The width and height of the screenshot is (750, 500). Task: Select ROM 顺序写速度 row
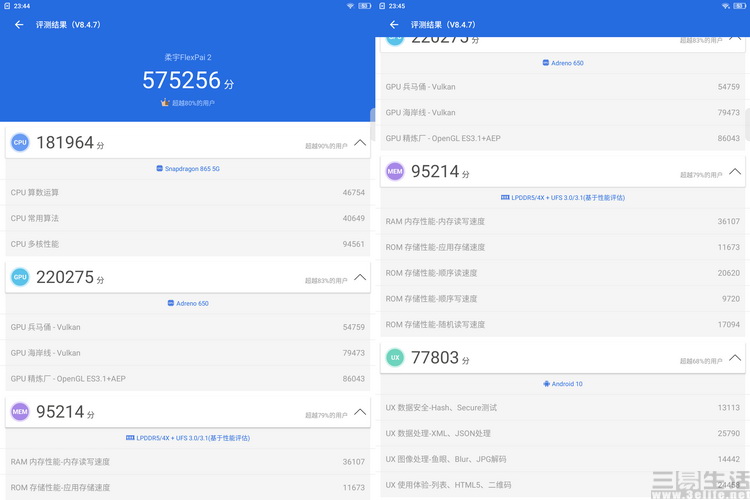pyautogui.click(x=562, y=299)
